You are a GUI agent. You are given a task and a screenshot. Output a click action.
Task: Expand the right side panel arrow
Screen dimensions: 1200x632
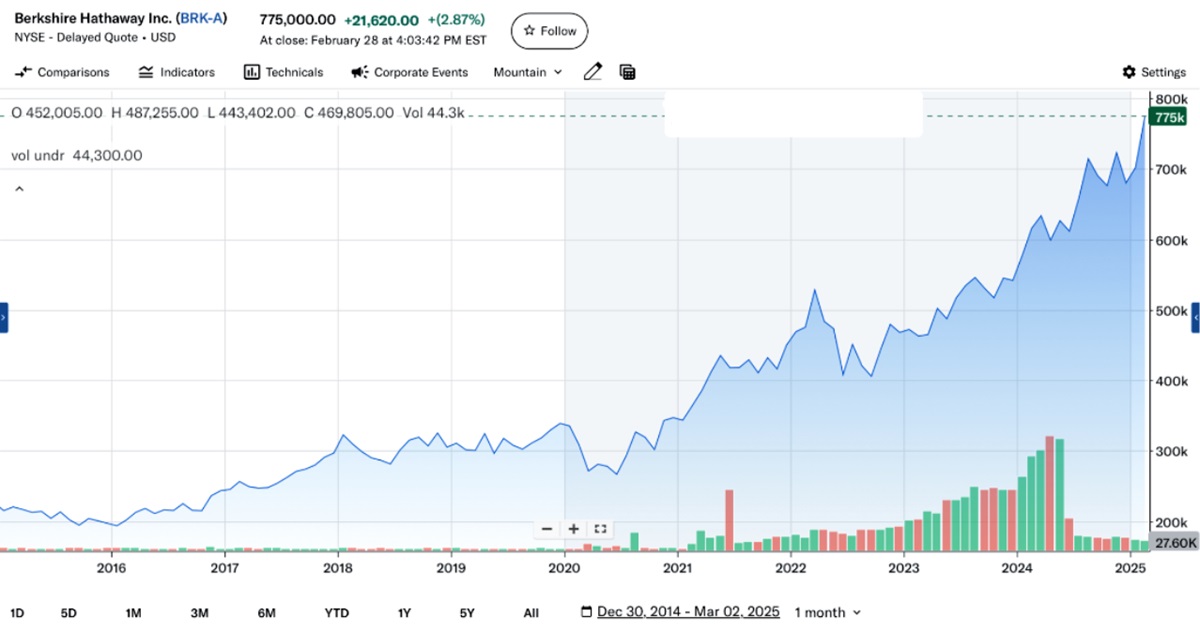(1195, 317)
